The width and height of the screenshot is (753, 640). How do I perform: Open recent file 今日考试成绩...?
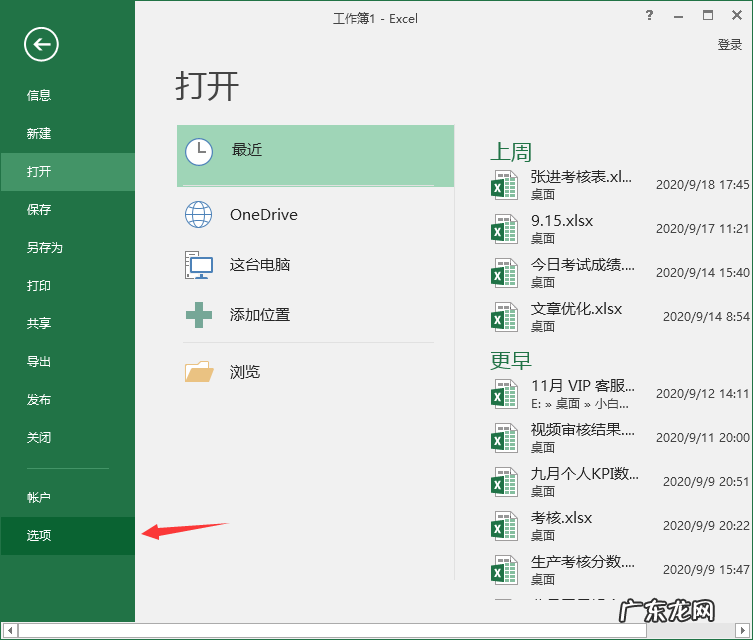point(583,265)
